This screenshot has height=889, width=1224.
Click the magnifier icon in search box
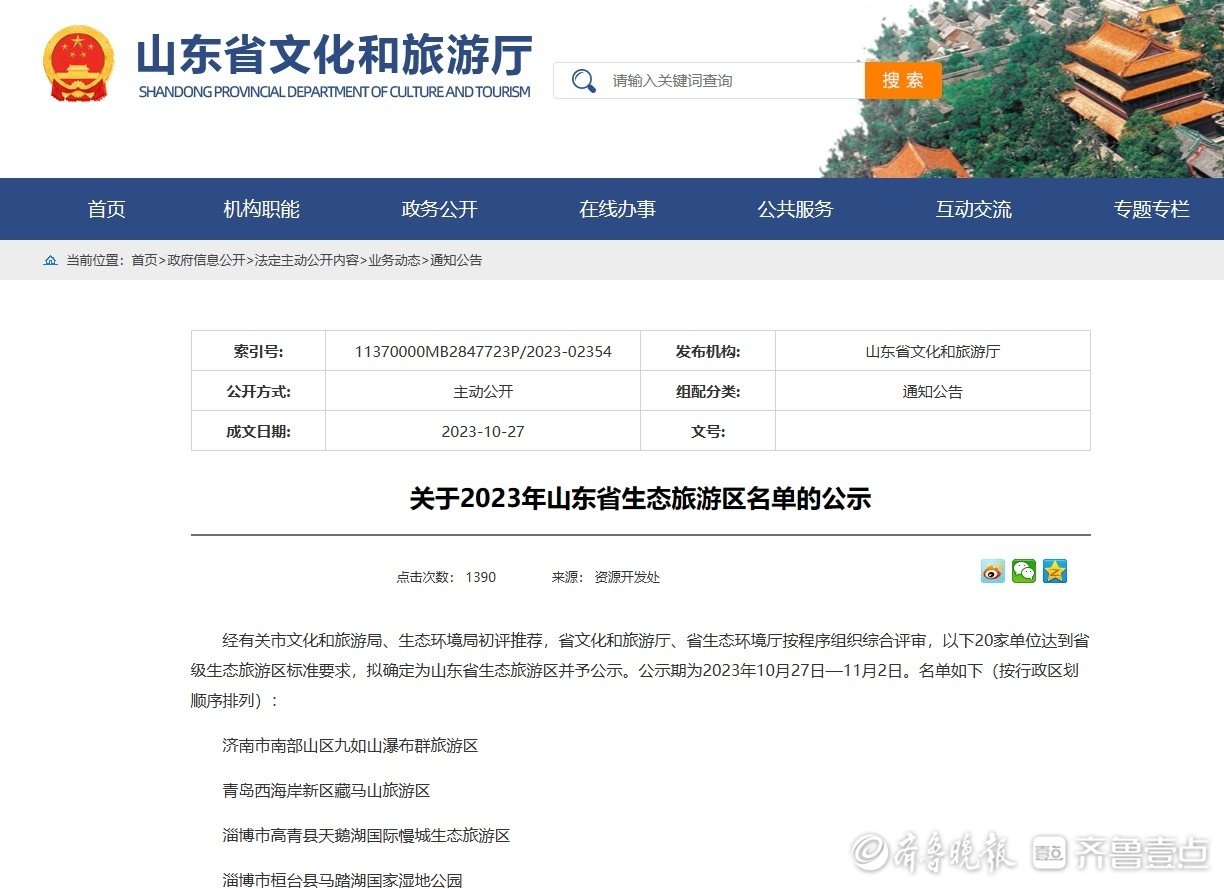(584, 81)
